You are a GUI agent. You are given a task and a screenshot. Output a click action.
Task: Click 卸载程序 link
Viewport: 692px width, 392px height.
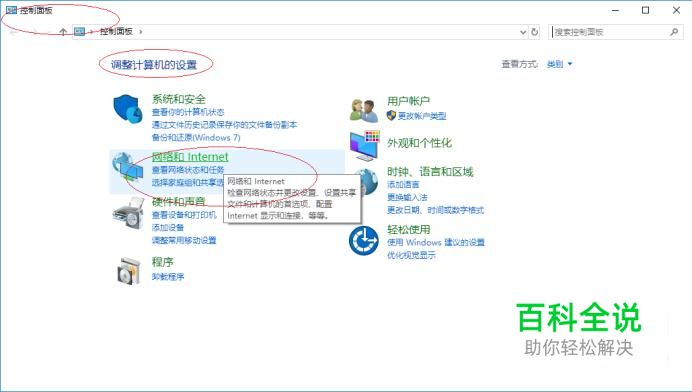pos(168,277)
